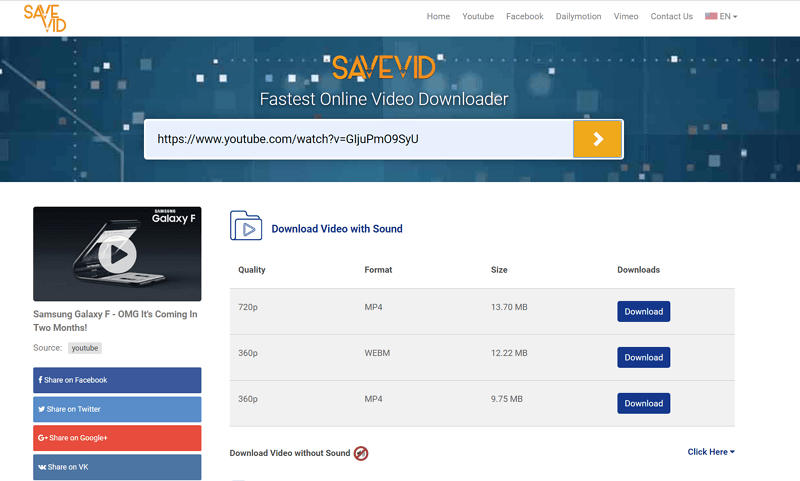The image size is (800, 481).
Task: Select the 13.70 MB size cell
Action: [x=509, y=307]
